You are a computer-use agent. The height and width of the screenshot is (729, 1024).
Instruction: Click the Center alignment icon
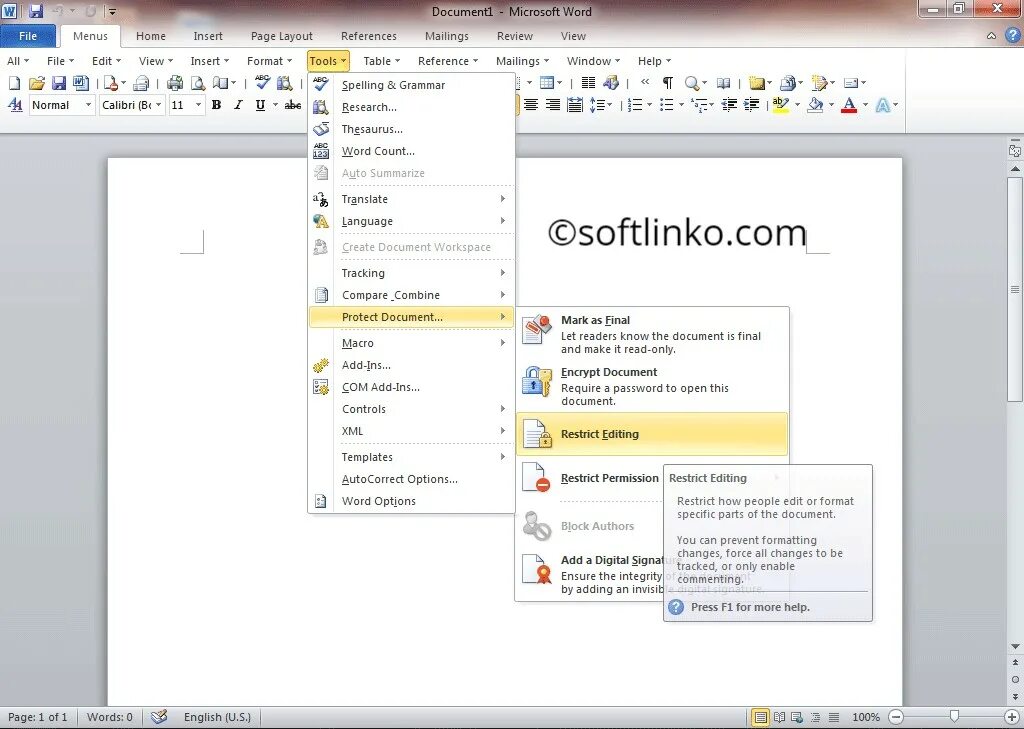(x=531, y=105)
